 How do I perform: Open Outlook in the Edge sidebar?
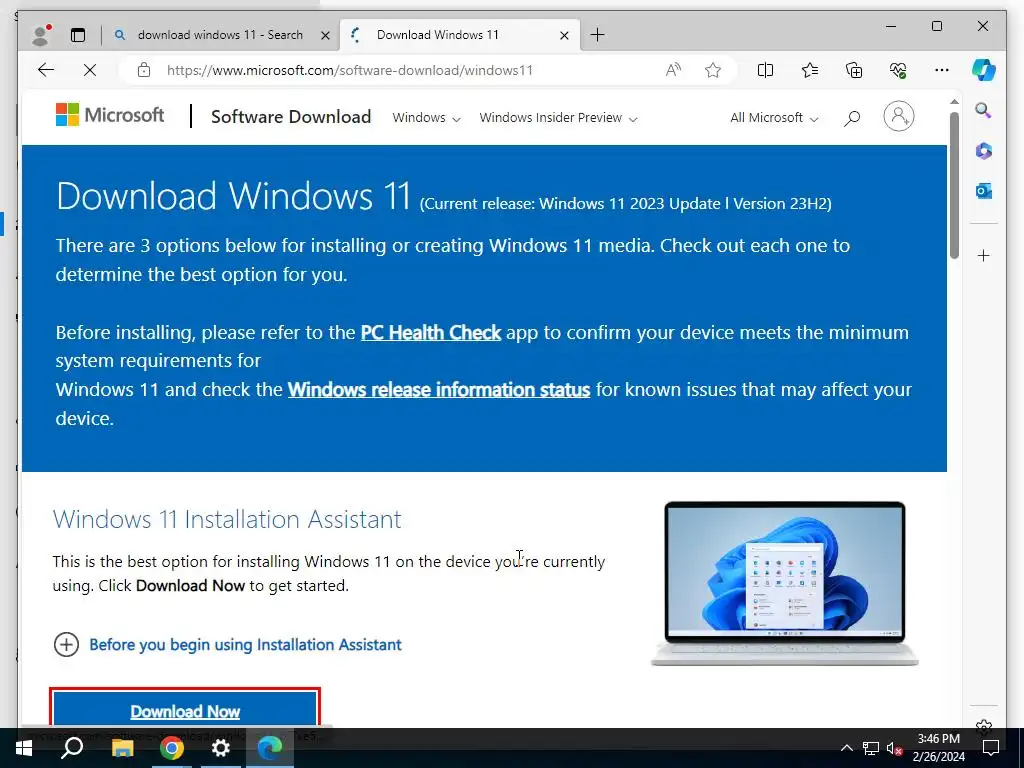[984, 191]
